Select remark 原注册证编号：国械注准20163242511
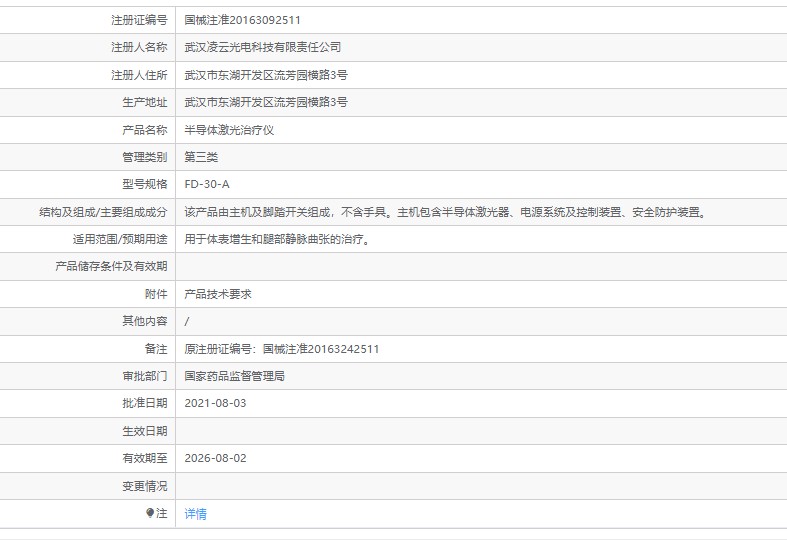This screenshot has height=540, width=787. (x=282, y=349)
